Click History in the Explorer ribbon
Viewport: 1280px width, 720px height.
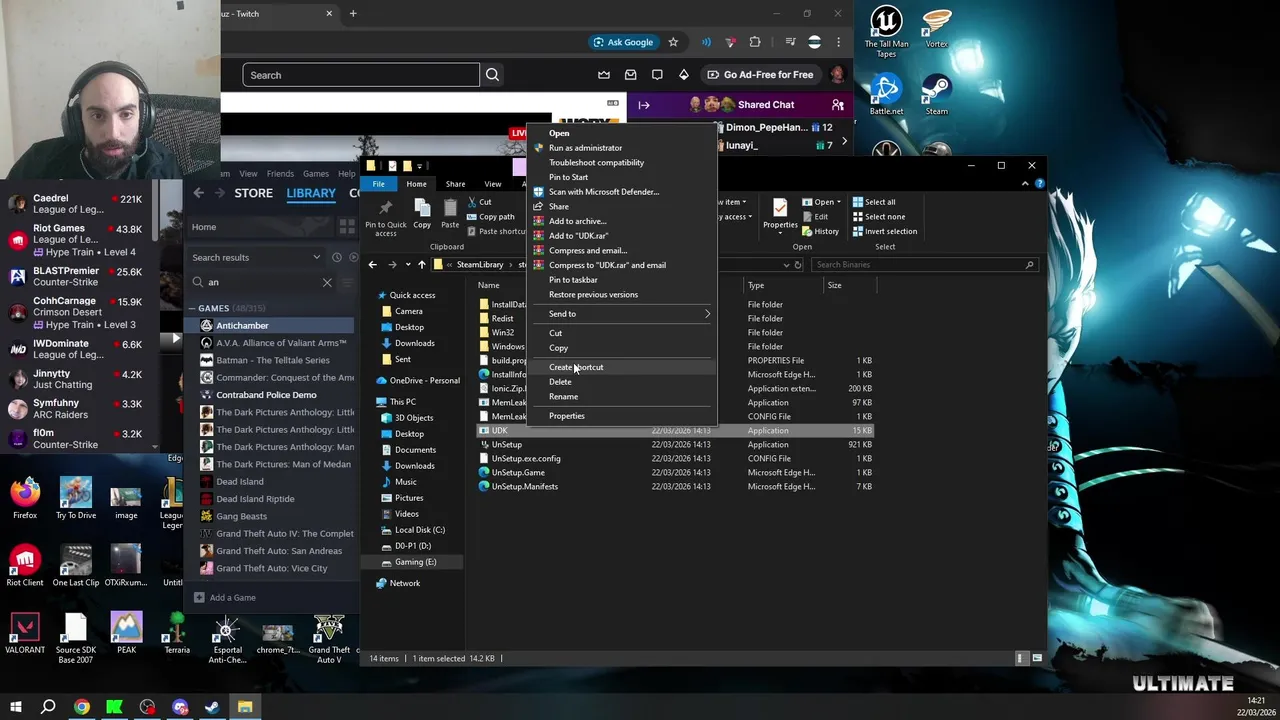820,232
